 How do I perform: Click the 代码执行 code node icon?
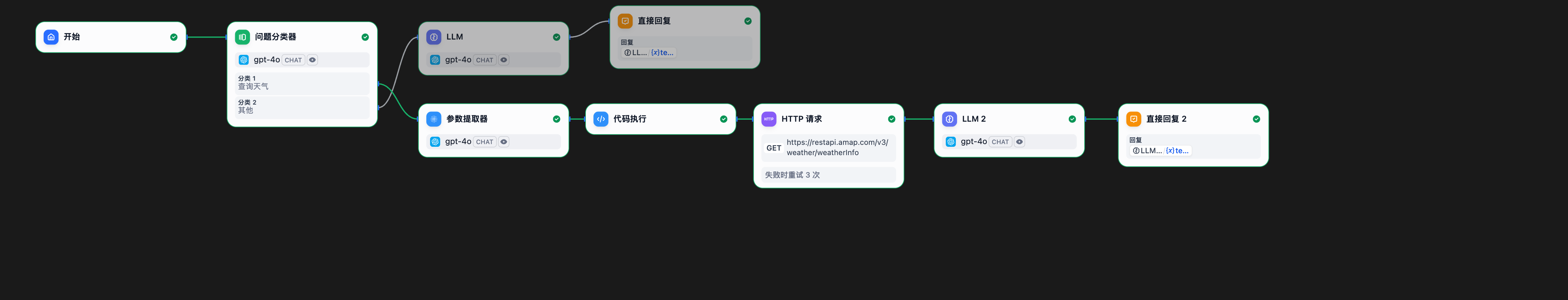coord(600,119)
